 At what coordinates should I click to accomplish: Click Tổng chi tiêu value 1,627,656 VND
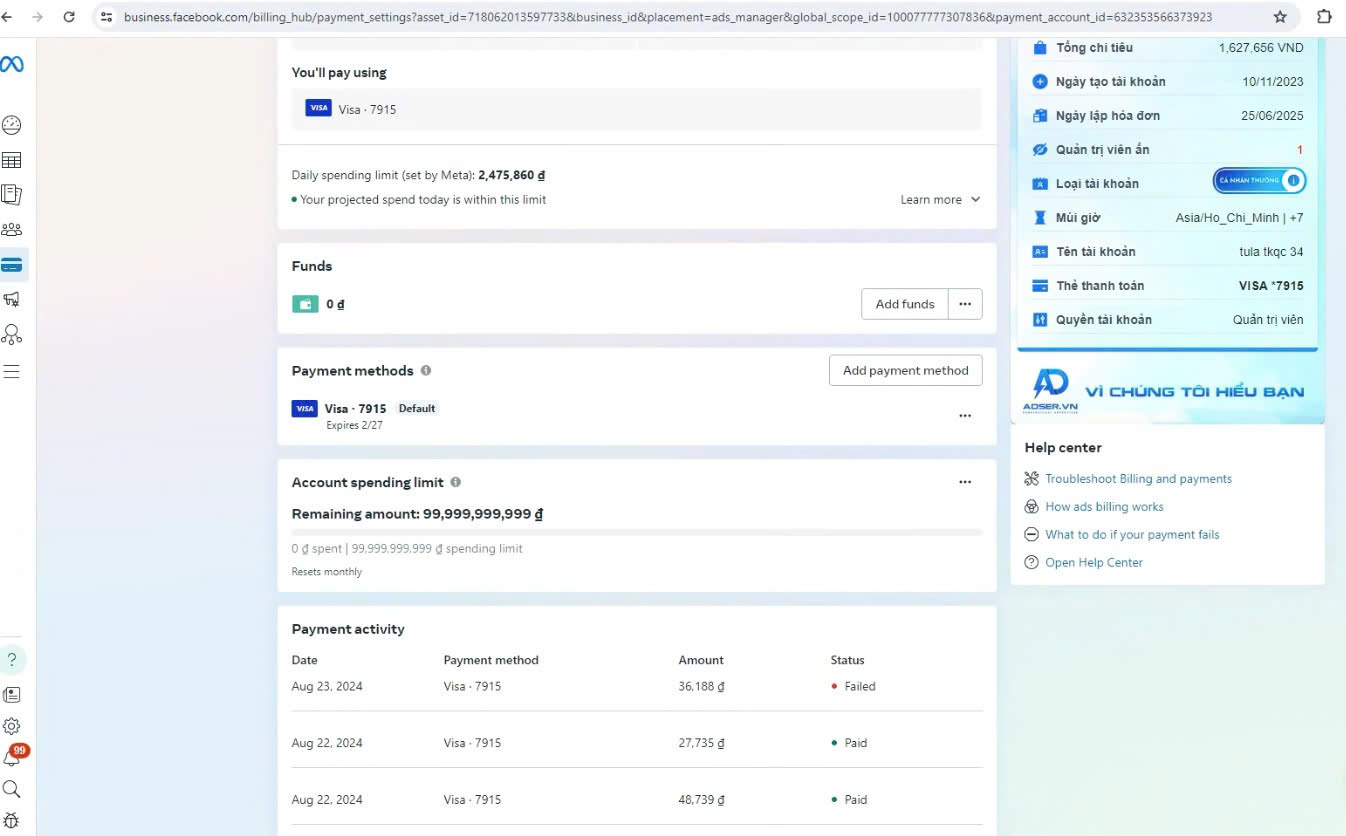pos(1261,48)
